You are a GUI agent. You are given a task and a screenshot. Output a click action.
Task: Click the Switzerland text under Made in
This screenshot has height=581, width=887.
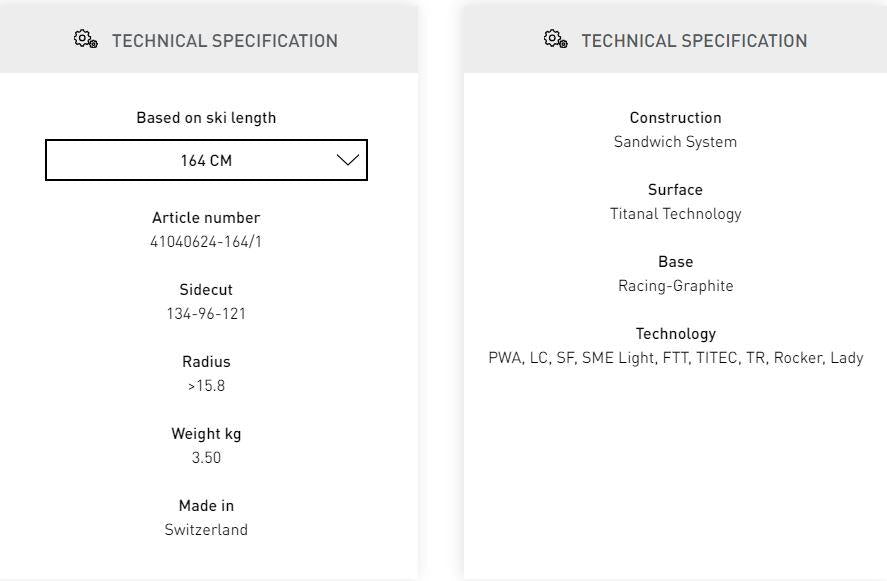(206, 530)
